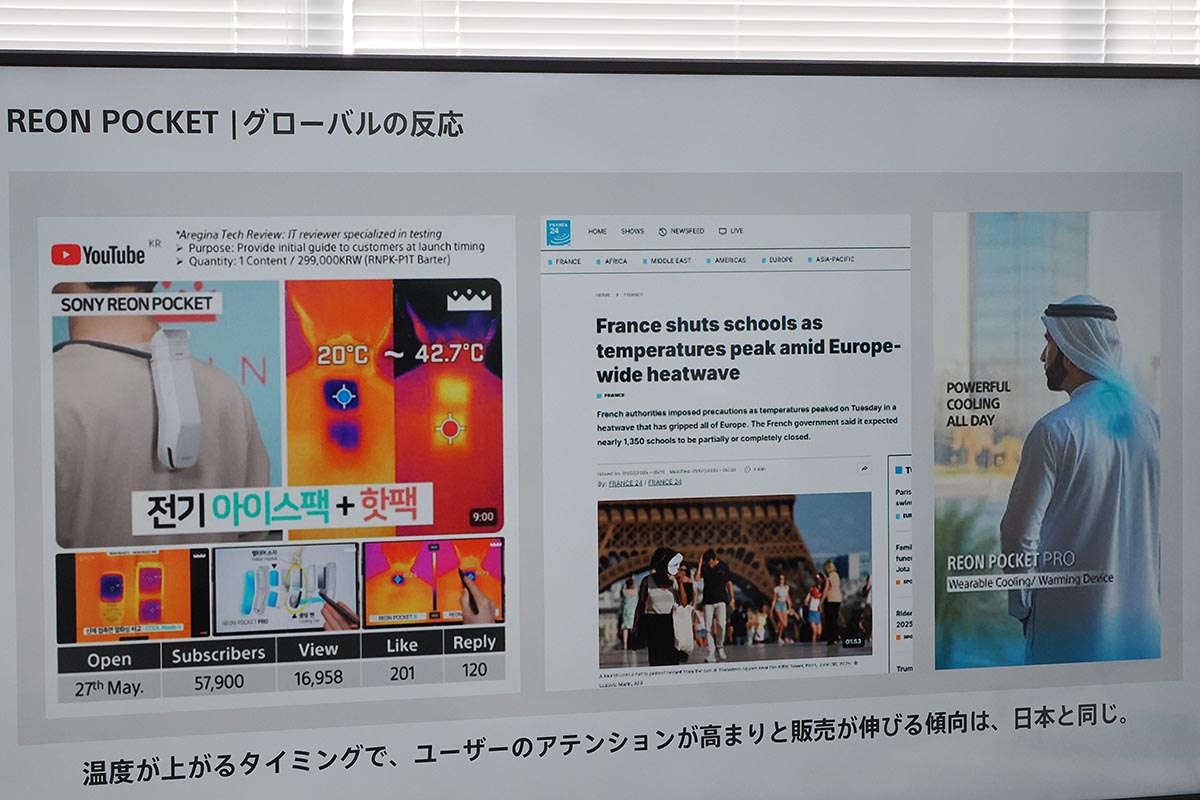This screenshot has height=800, width=1200.
Task: Open the HOME menu on France 24
Action: [x=597, y=231]
